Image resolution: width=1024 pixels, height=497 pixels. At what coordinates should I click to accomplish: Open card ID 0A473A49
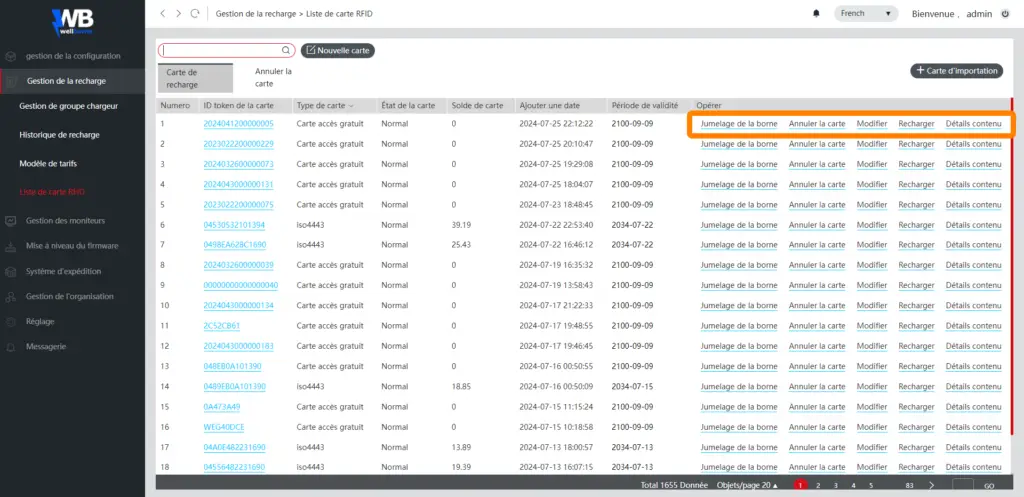[221, 407]
